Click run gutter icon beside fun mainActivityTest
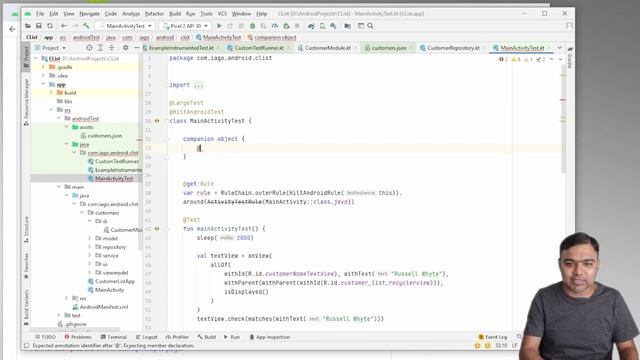The image size is (640, 360). pos(157,229)
